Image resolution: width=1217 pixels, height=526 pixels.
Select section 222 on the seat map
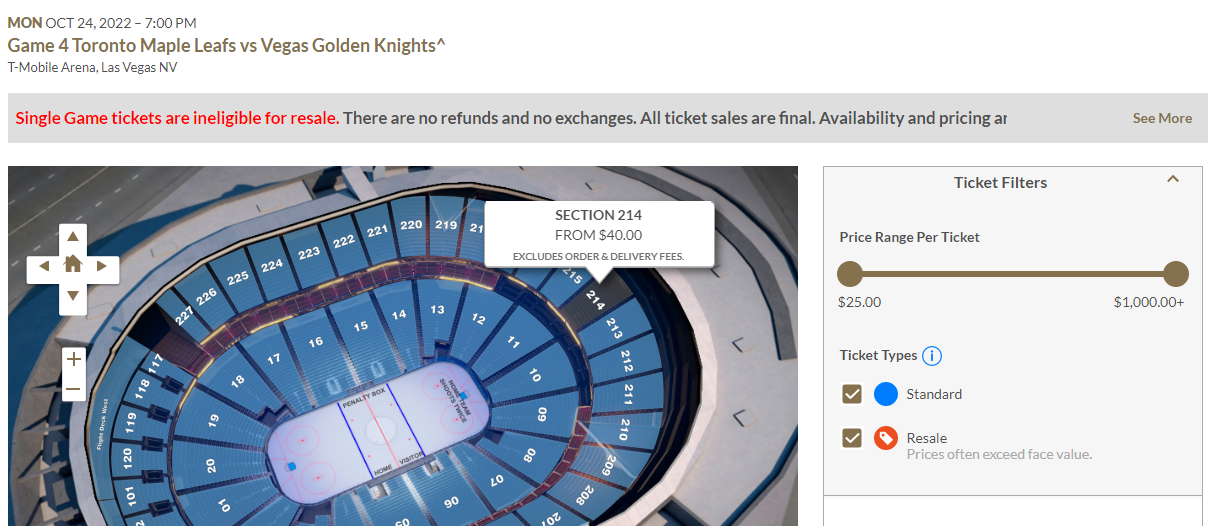click(x=344, y=241)
